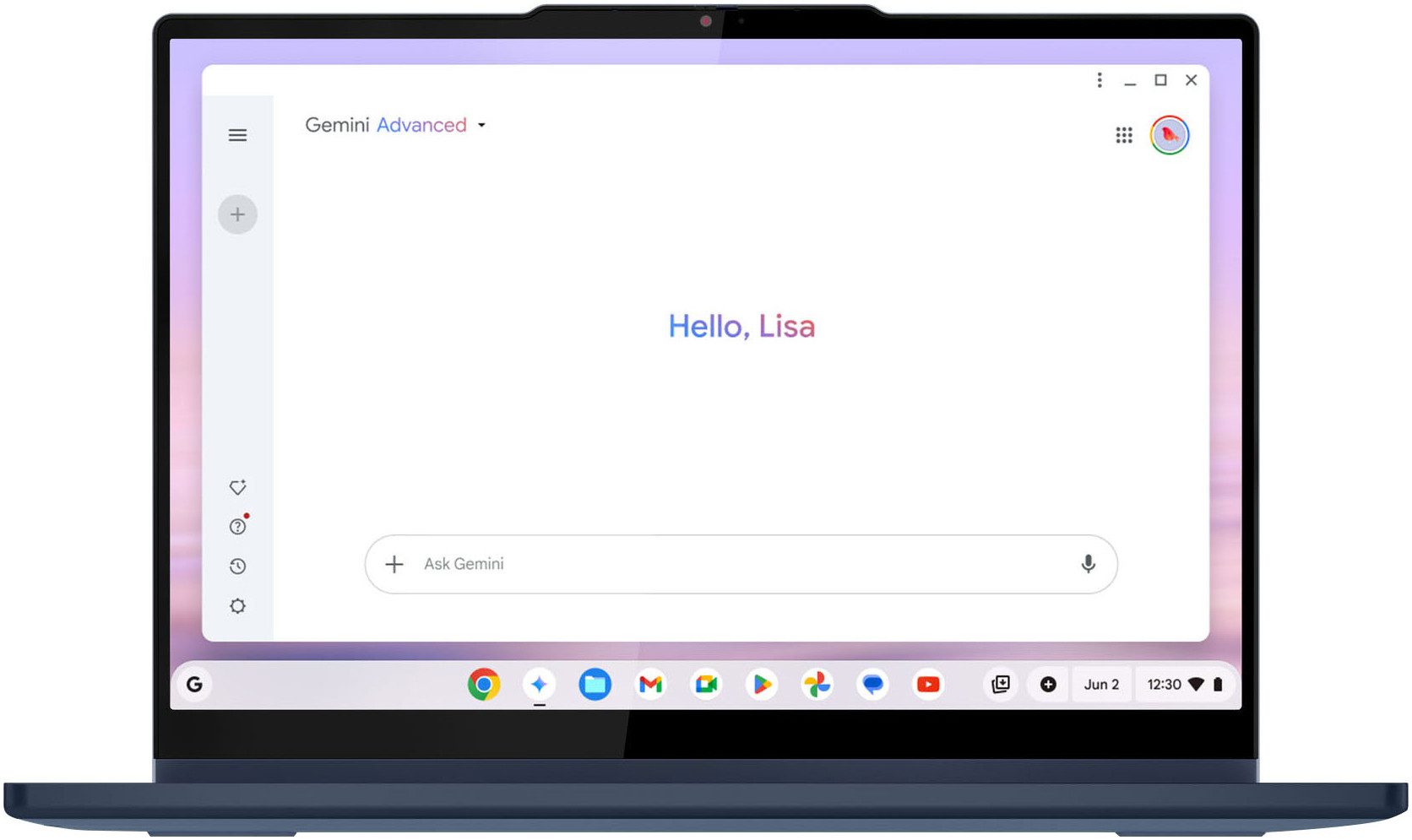Viewport: 1412px width, 840px height.
Task: Open Activity history clock icon
Action: coord(237,566)
